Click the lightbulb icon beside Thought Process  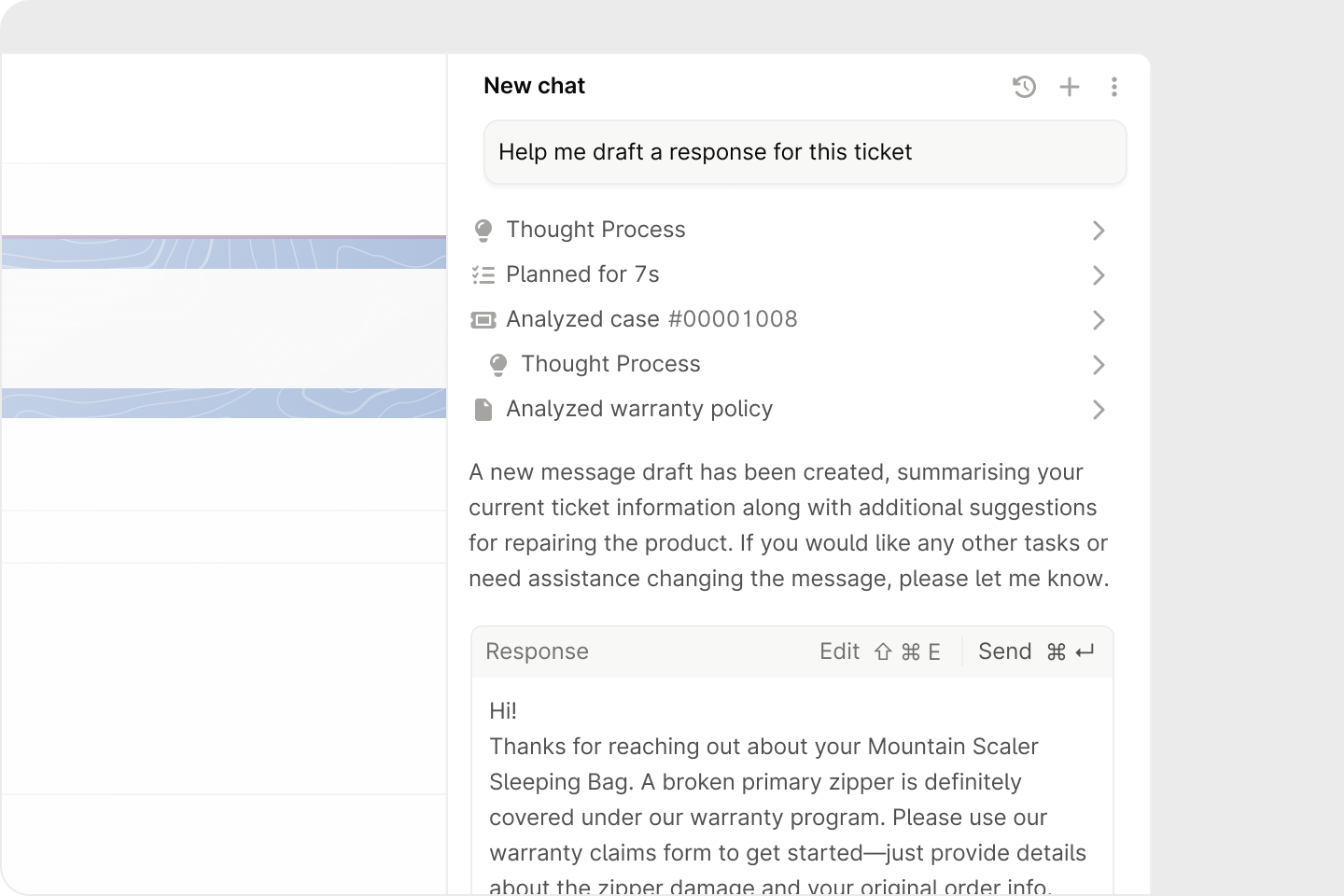[483, 230]
